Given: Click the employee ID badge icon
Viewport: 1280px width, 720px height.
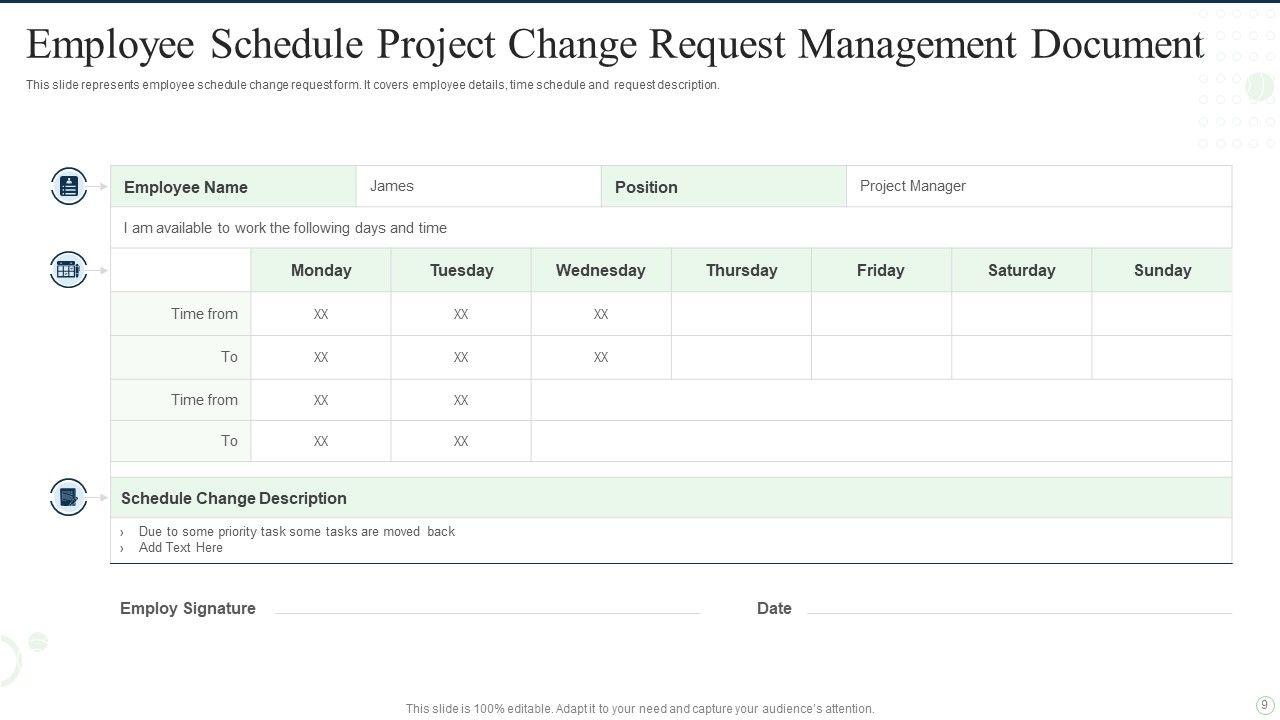Looking at the screenshot, I should (x=69, y=186).
